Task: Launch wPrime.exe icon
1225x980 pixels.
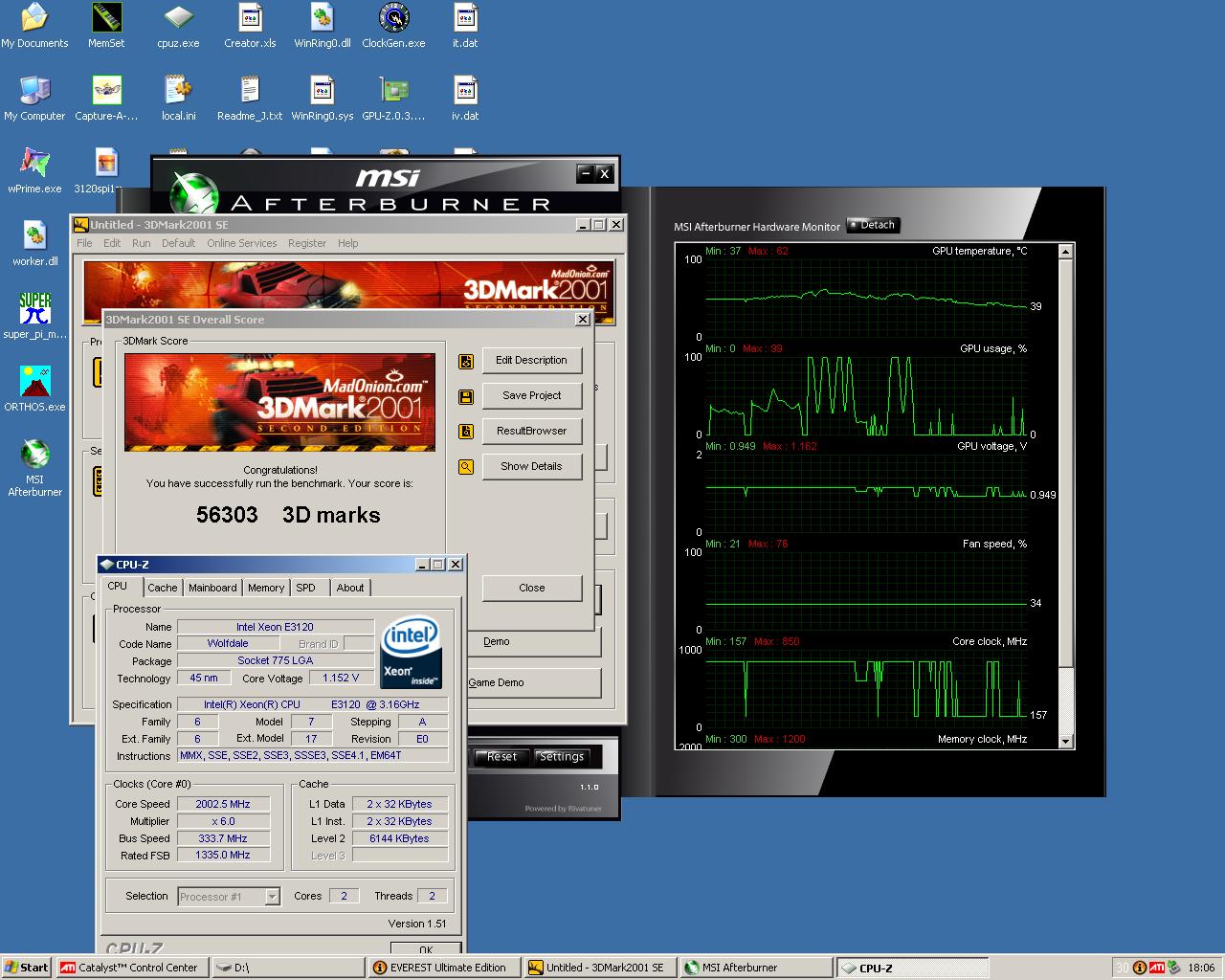Action: pyautogui.click(x=34, y=171)
